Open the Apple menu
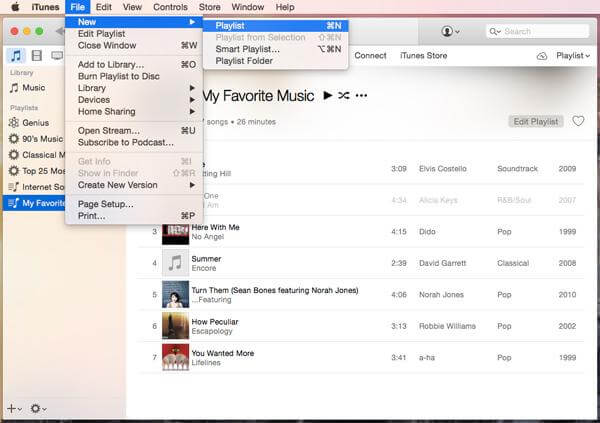The height and width of the screenshot is (423, 600). (x=15, y=7)
